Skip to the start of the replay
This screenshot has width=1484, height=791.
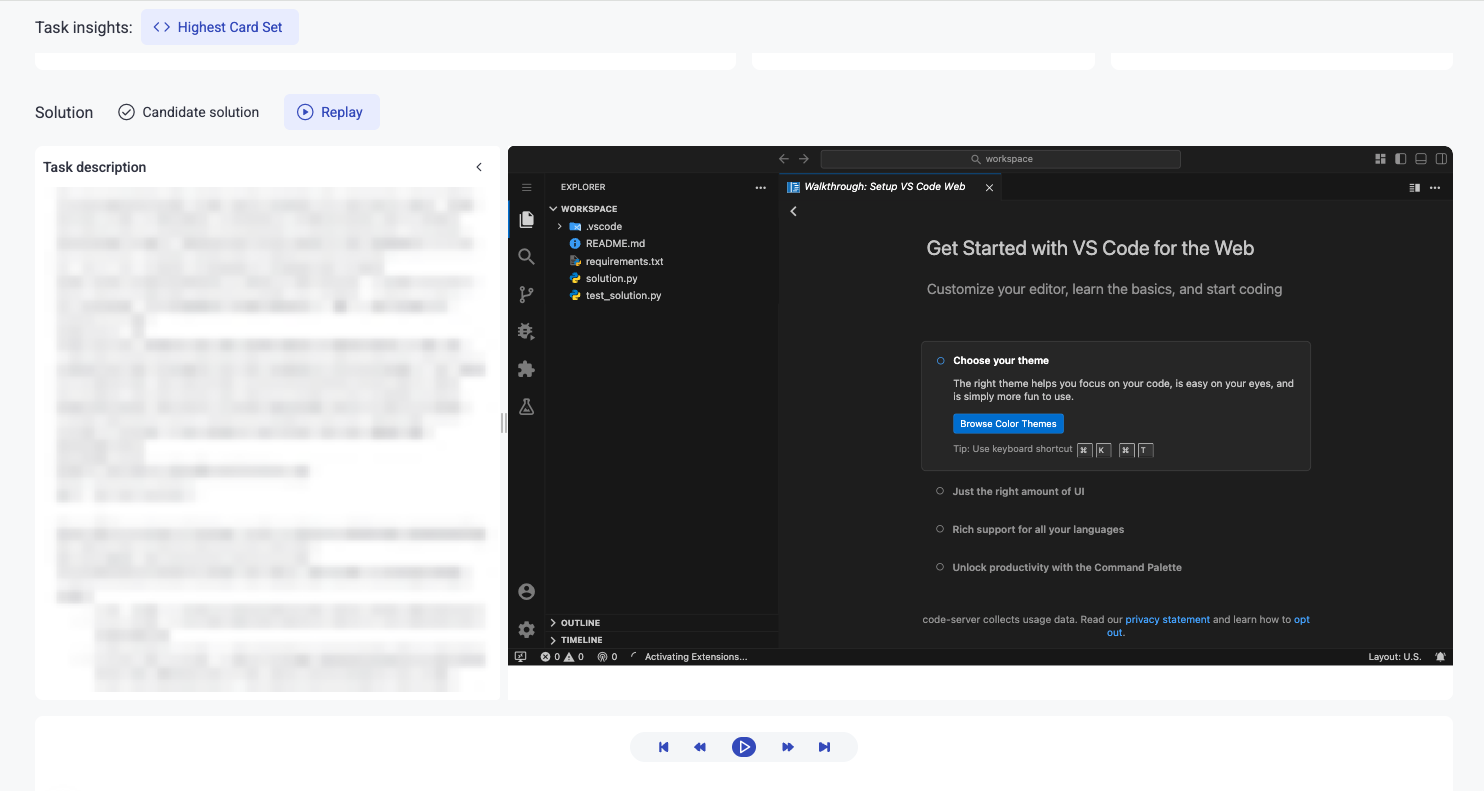click(663, 747)
